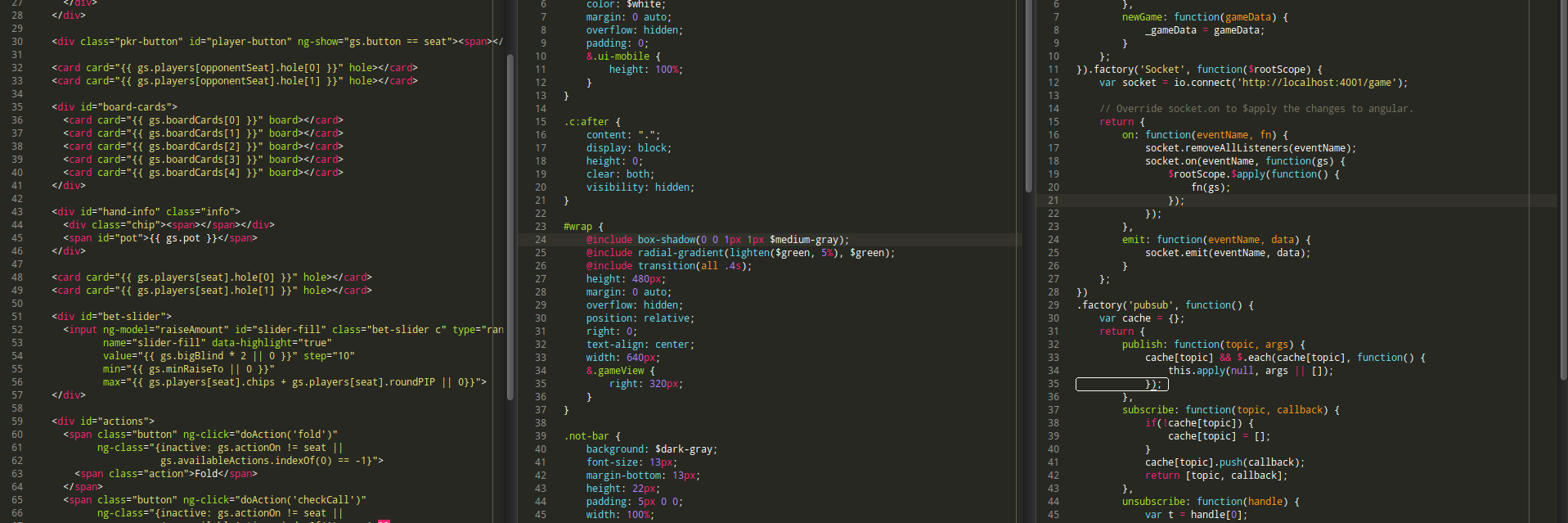The width and height of the screenshot is (1568, 523).
Task: Click the display: block declaration
Action: click(629, 148)
